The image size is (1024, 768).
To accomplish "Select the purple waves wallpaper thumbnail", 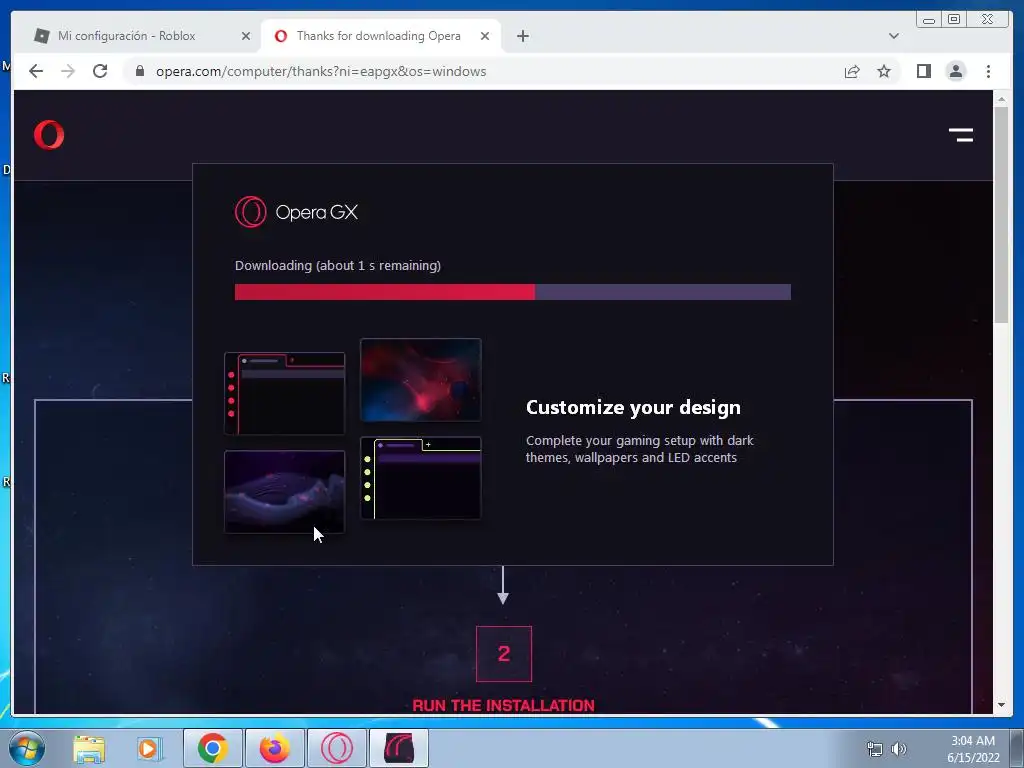I will [x=284, y=492].
